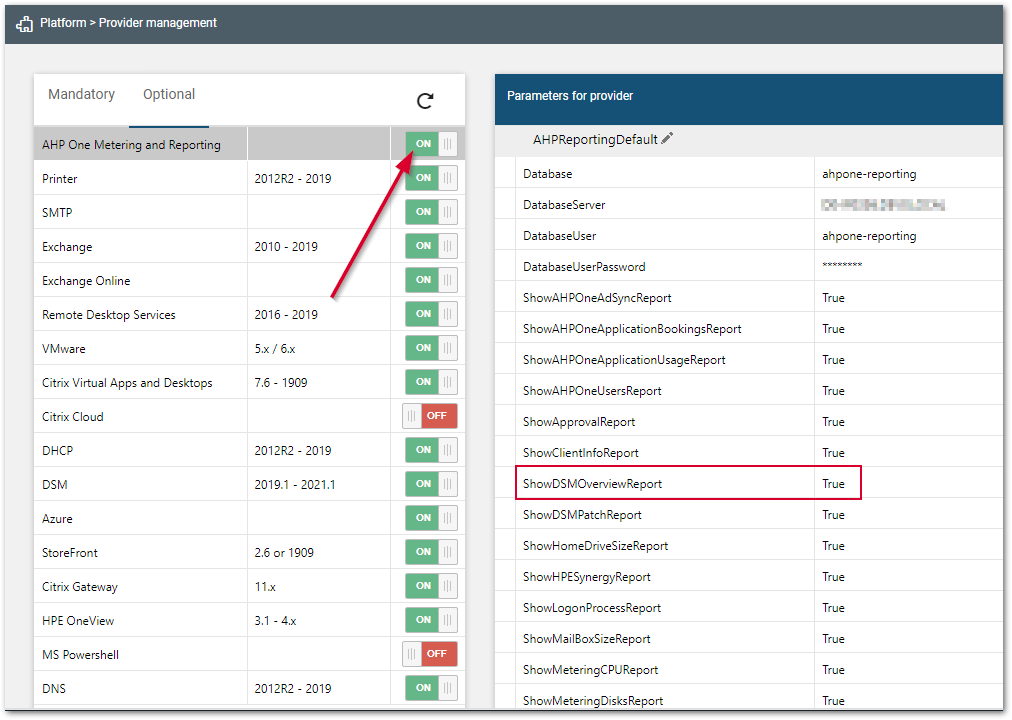Toggle the Exchange 2010 - 2019 provider switch
Screen dimensions: 1012x720
[x=431, y=246]
